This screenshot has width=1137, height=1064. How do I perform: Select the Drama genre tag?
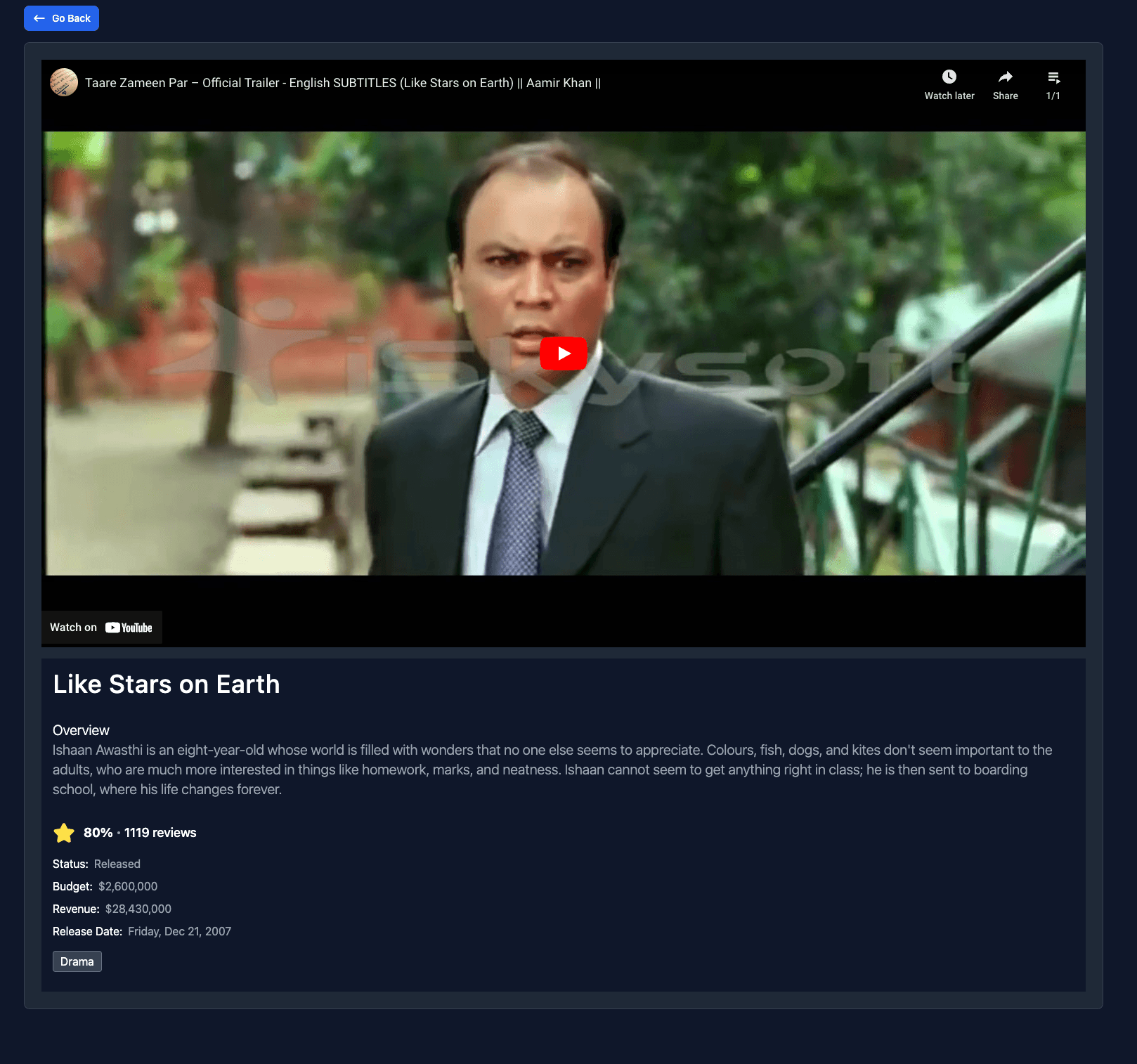[x=77, y=961]
